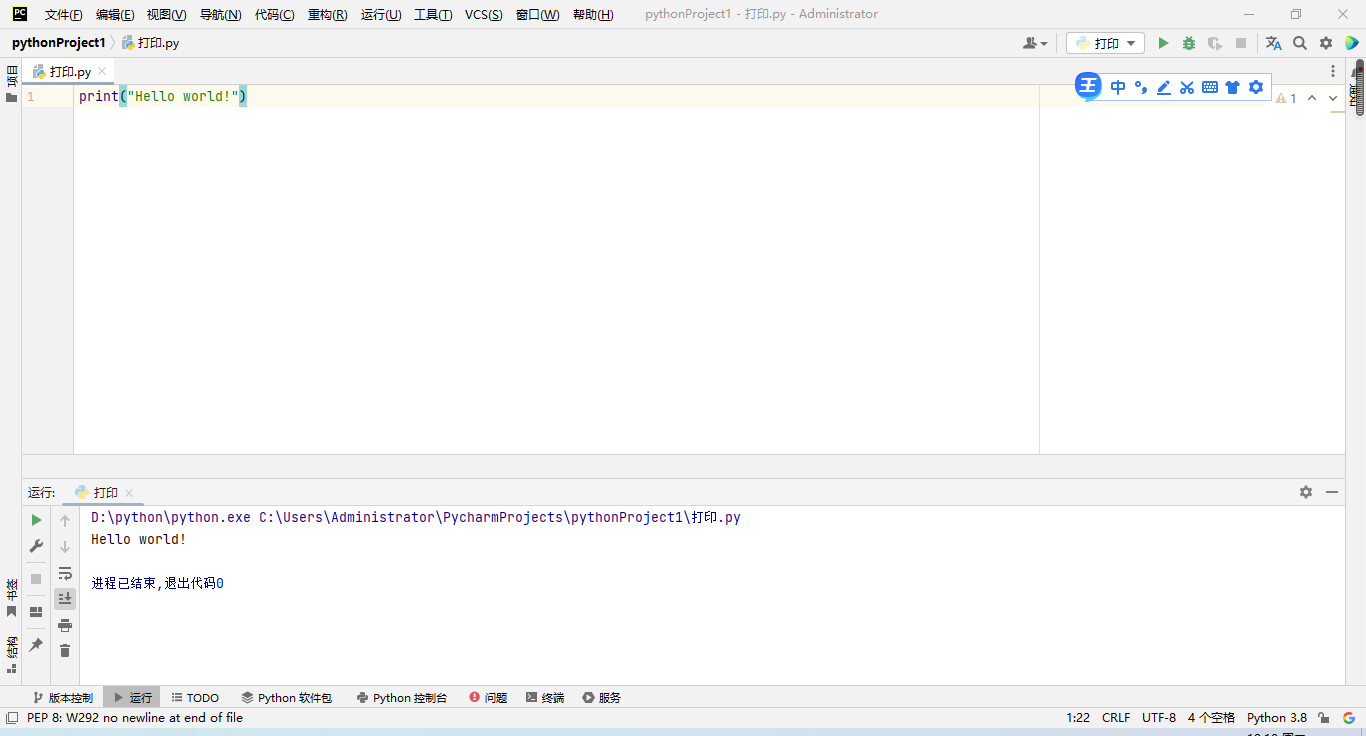Click the pen handwriting icon on input bar

tap(1164, 87)
